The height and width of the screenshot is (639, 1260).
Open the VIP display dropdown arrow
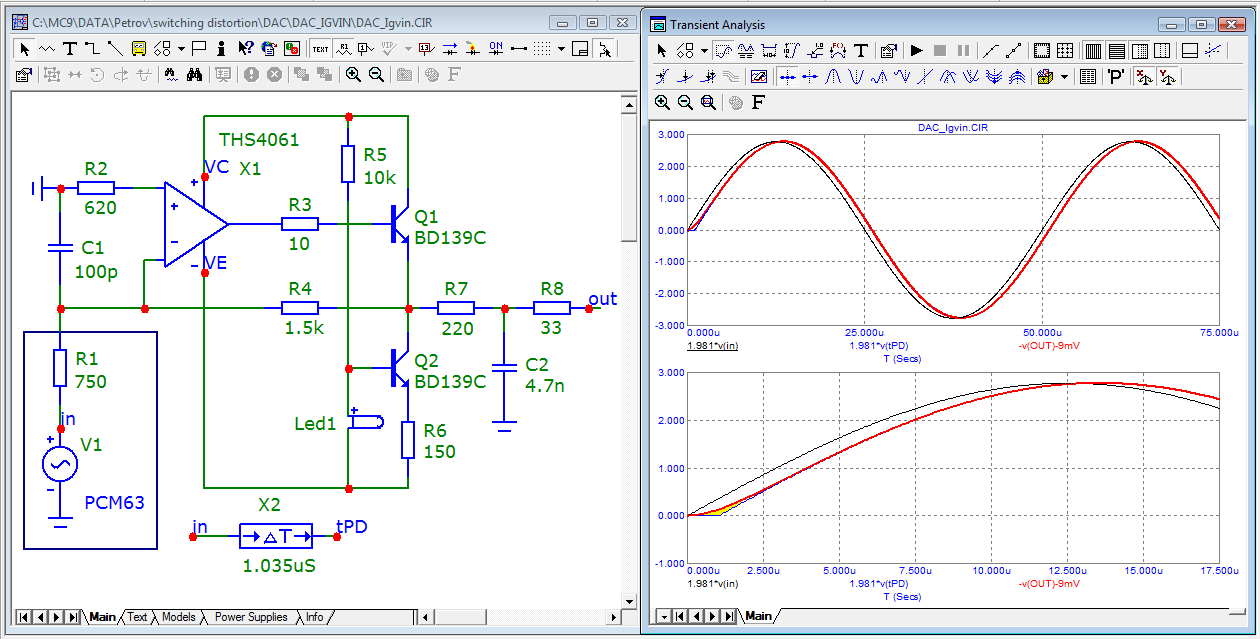coord(408,48)
